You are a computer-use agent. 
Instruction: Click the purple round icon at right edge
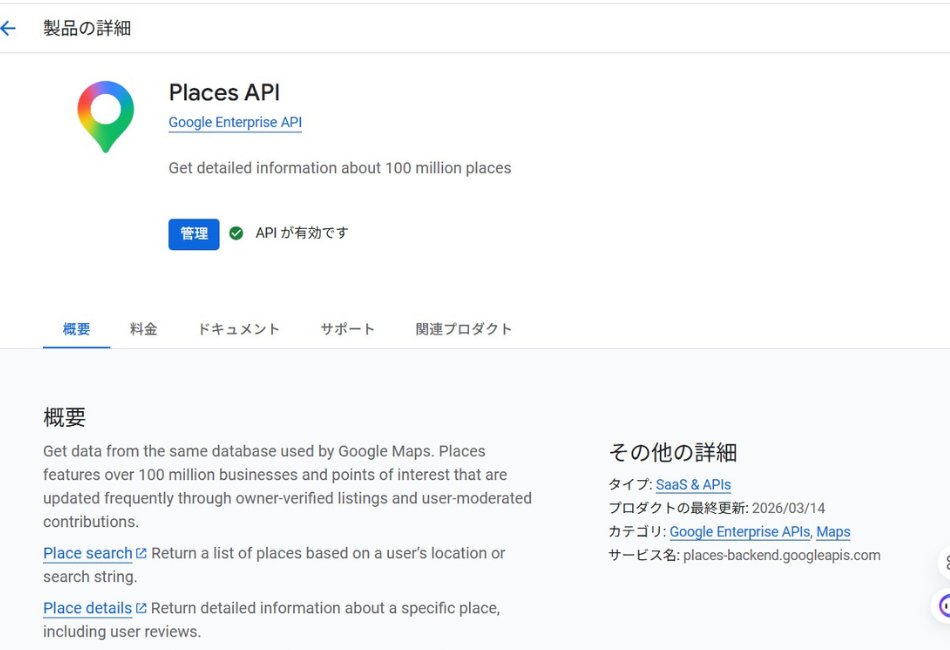pos(942,605)
